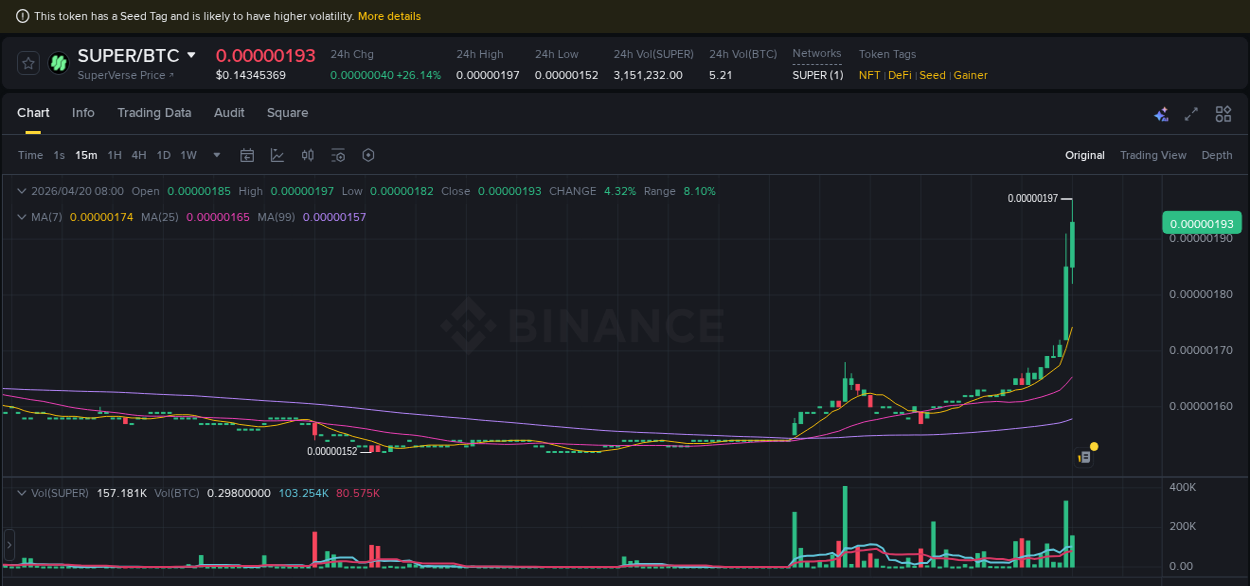Switch chart mode to Depth

(x=1217, y=155)
